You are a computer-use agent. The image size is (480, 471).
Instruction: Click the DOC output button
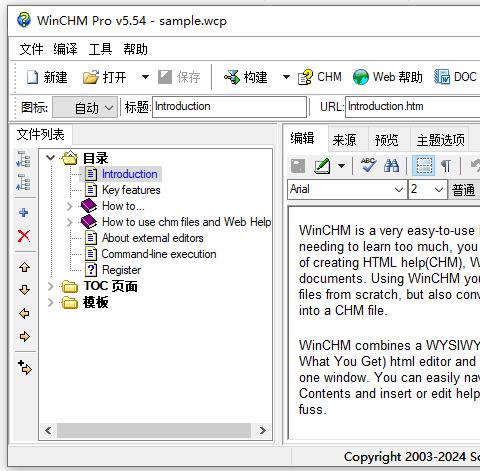coord(455,77)
